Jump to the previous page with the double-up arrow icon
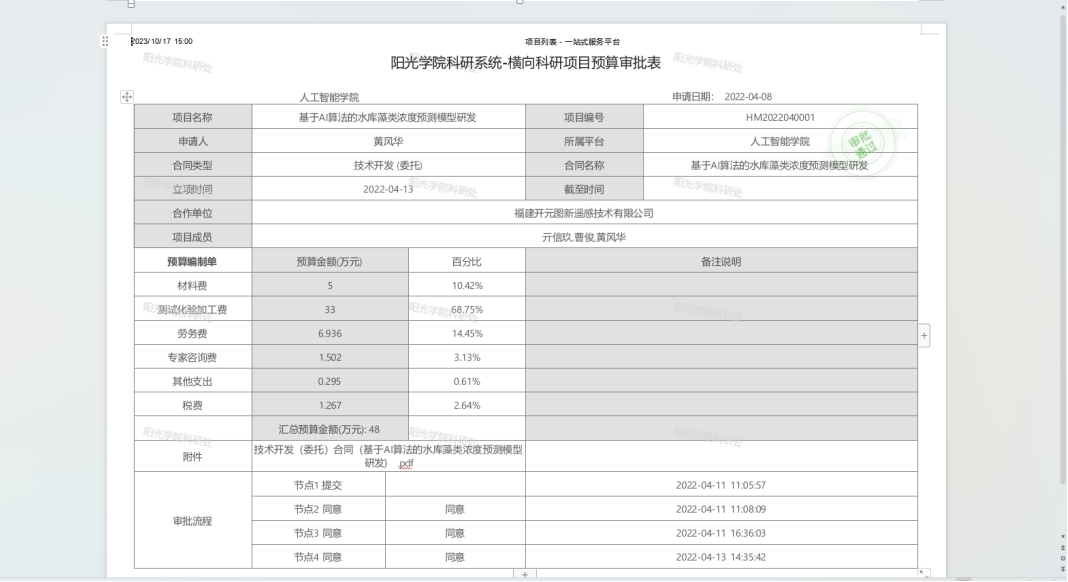The image size is (1068, 582). tap(1063, 548)
